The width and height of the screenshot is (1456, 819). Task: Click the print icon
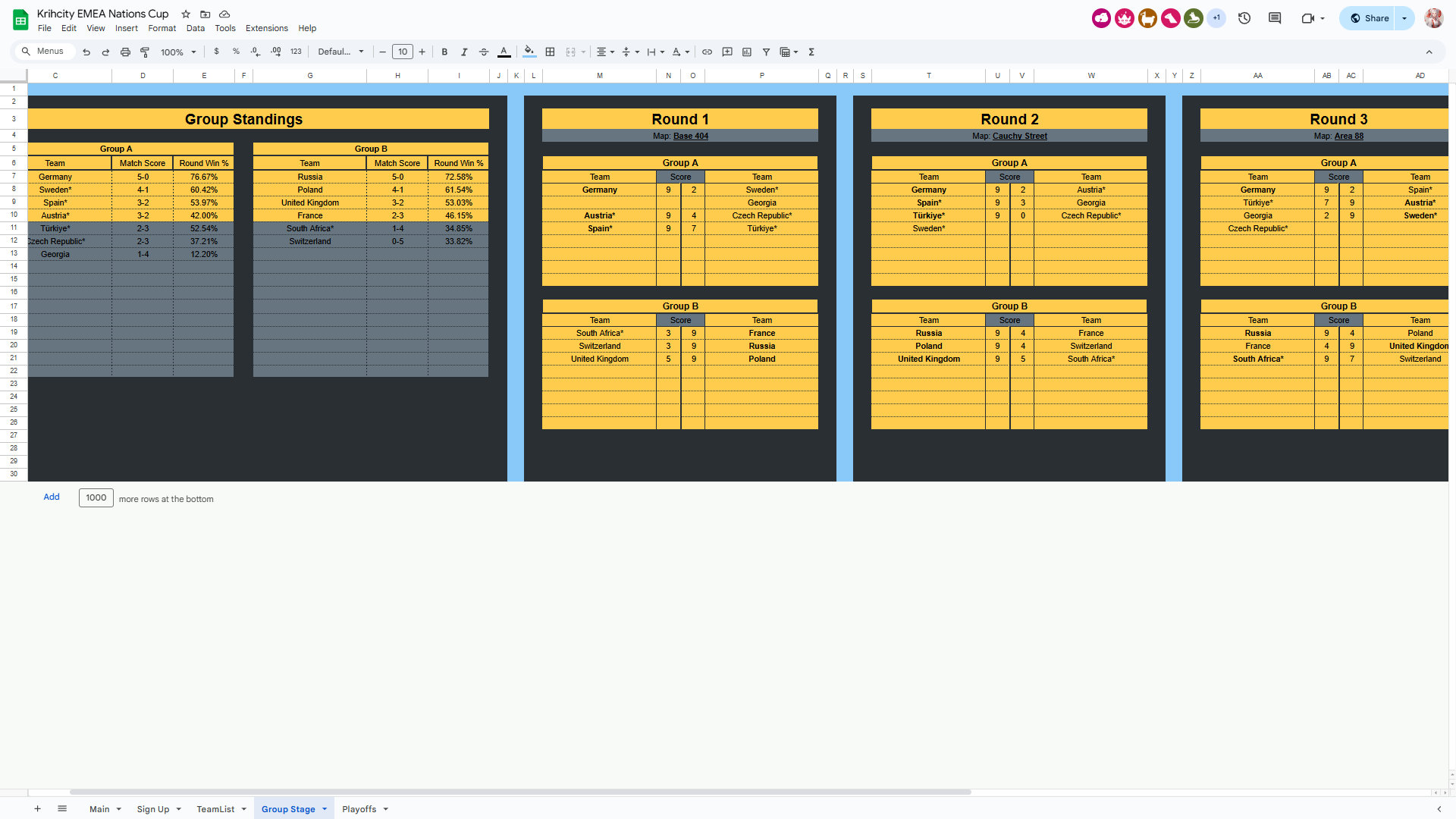(x=125, y=52)
